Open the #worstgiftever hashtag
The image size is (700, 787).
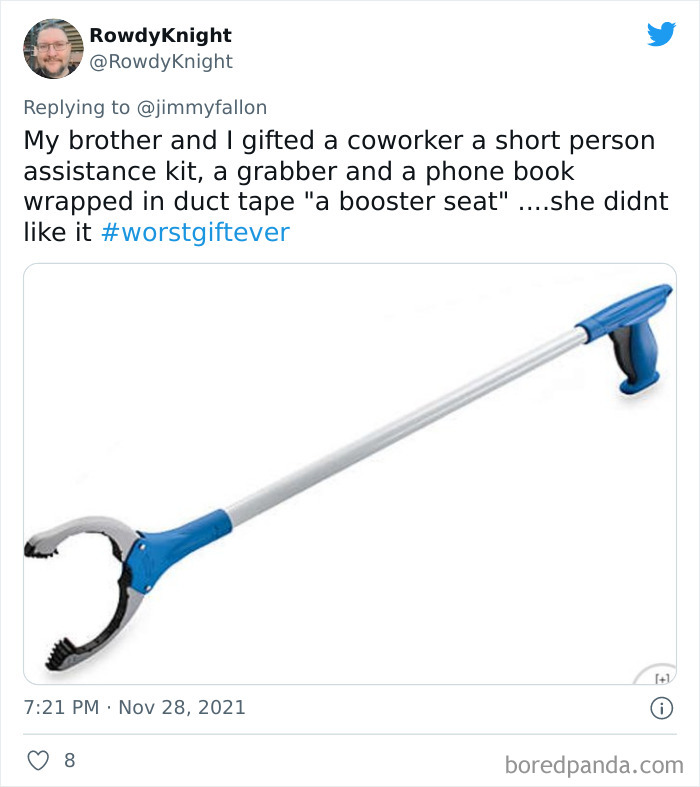[195, 232]
